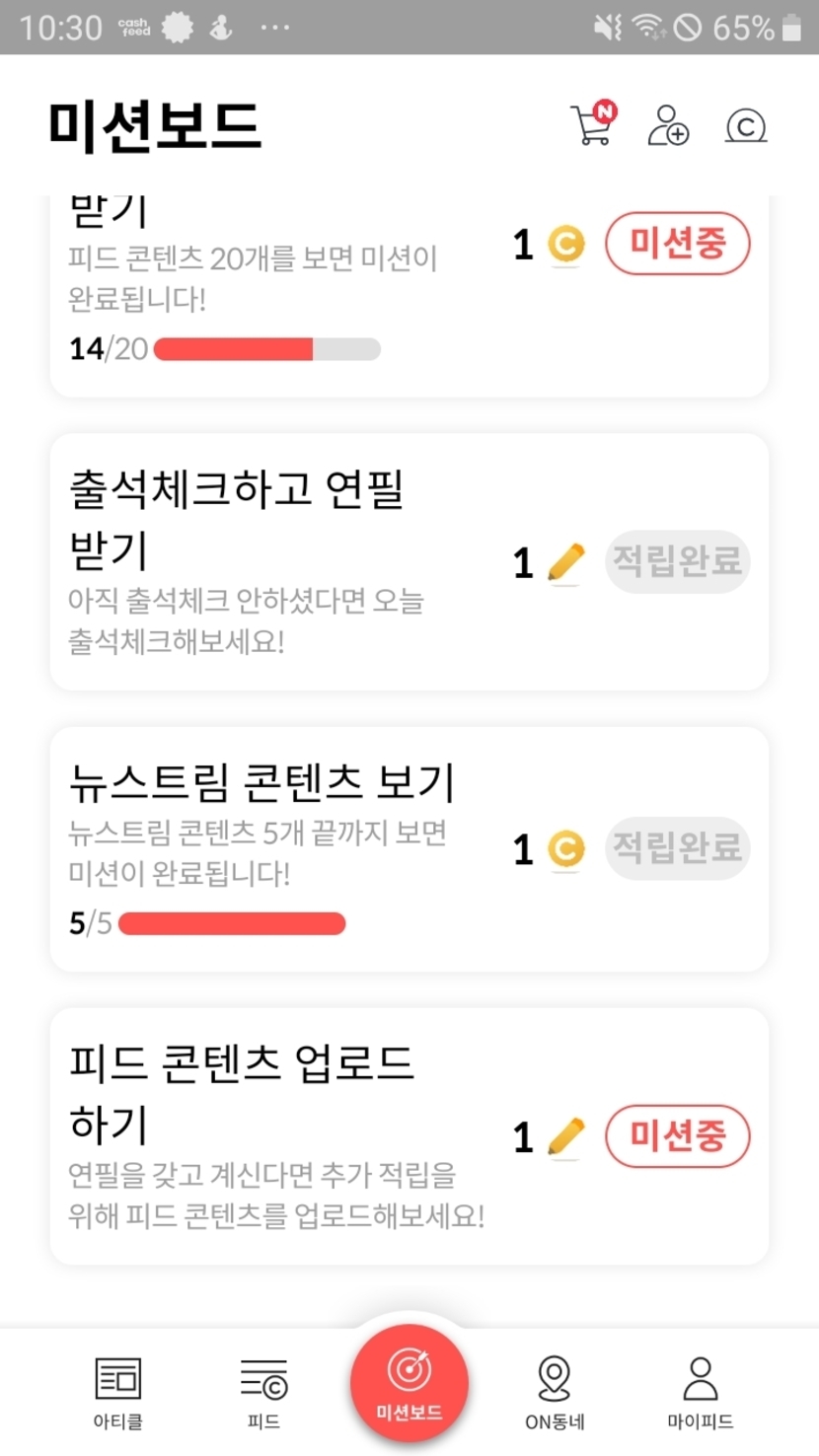Image resolution: width=819 pixels, height=1456 pixels.
Task: Tap 적립완료 button for 출석체크 mission
Action: [677, 561]
